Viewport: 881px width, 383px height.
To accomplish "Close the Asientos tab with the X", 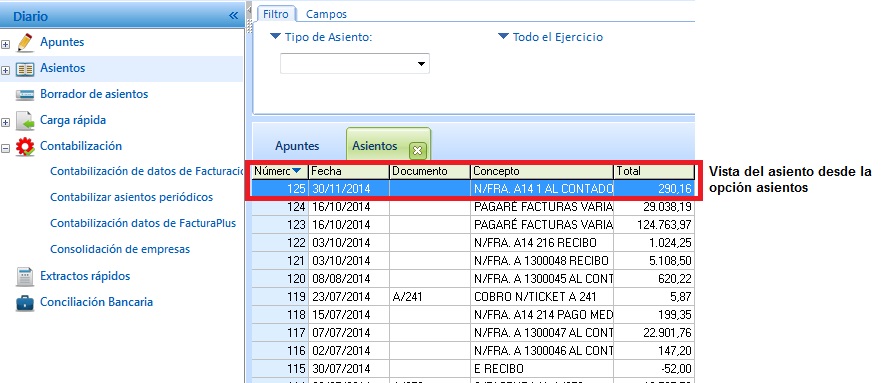I will 417,151.
